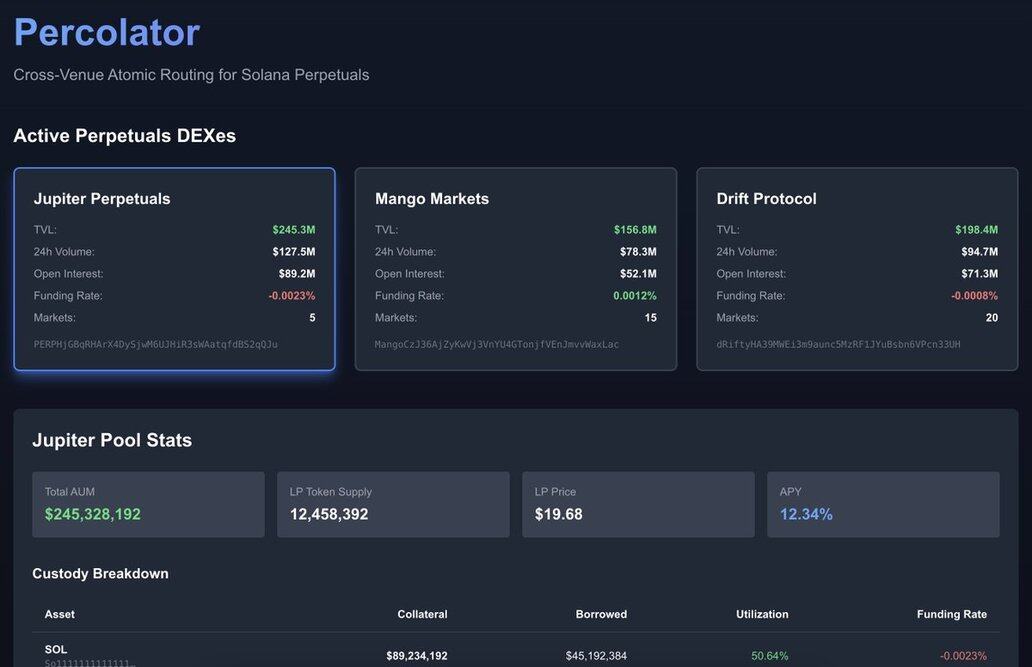Click the Total AUM stat tile
This screenshot has height=667, width=1032.
[x=148, y=504]
